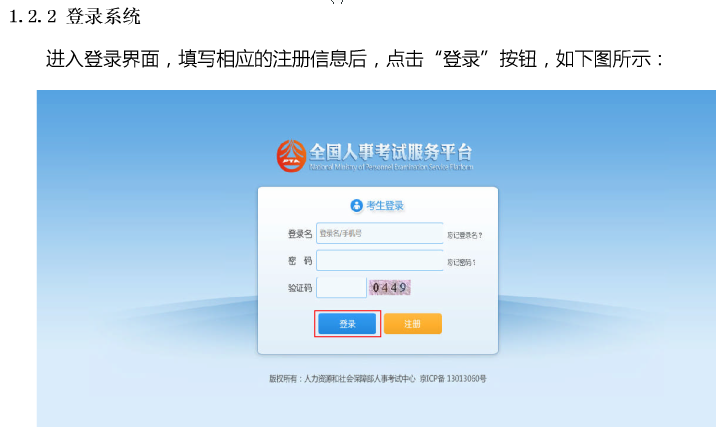Click the blue user avatar icon beside 考生登录
Screen dimensions: 725x435
tap(356, 205)
